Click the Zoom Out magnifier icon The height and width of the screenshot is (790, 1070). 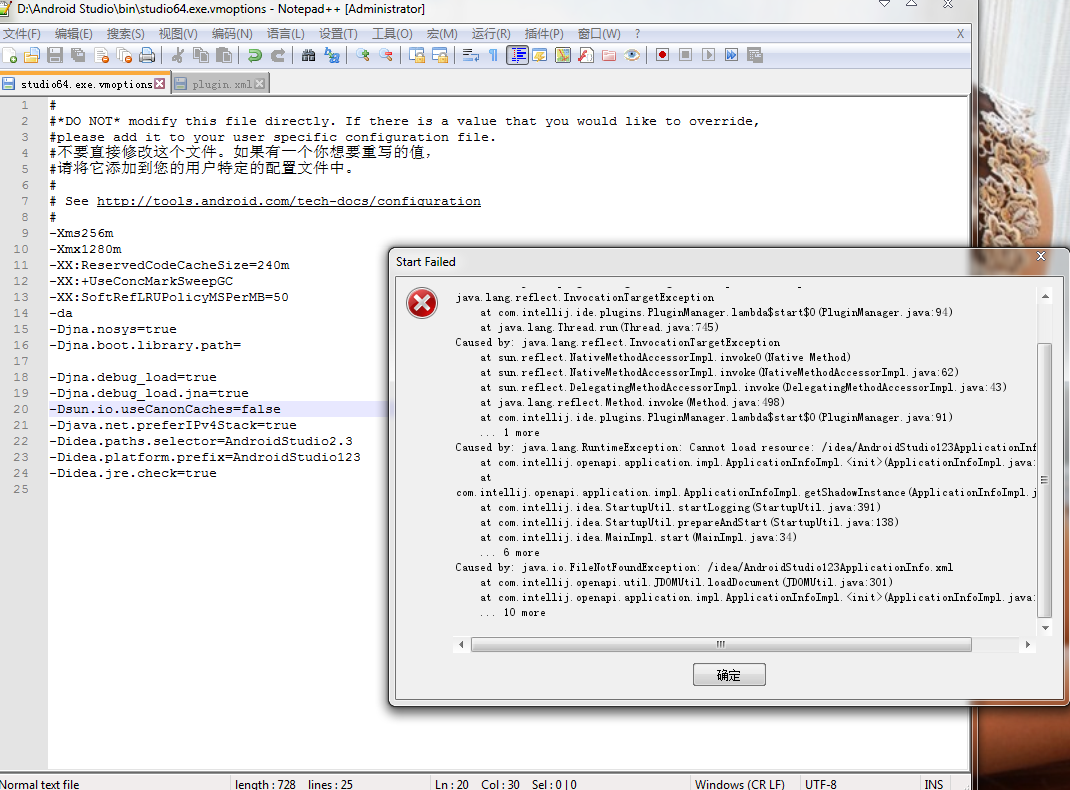tap(386, 55)
